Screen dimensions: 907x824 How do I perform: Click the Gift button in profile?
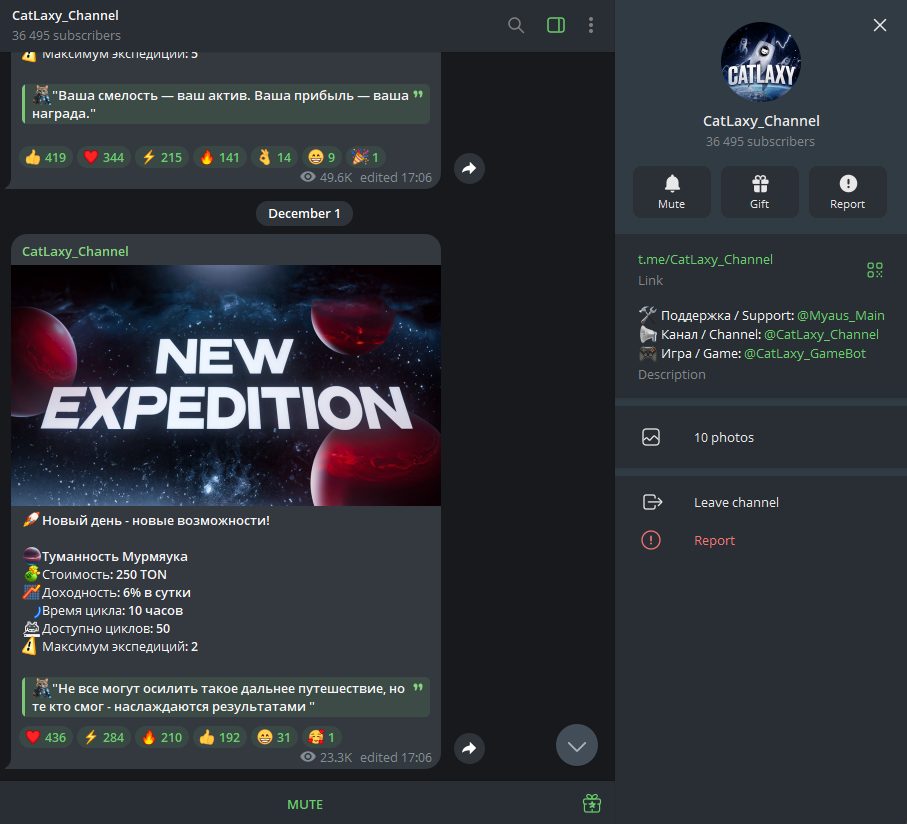[760, 191]
